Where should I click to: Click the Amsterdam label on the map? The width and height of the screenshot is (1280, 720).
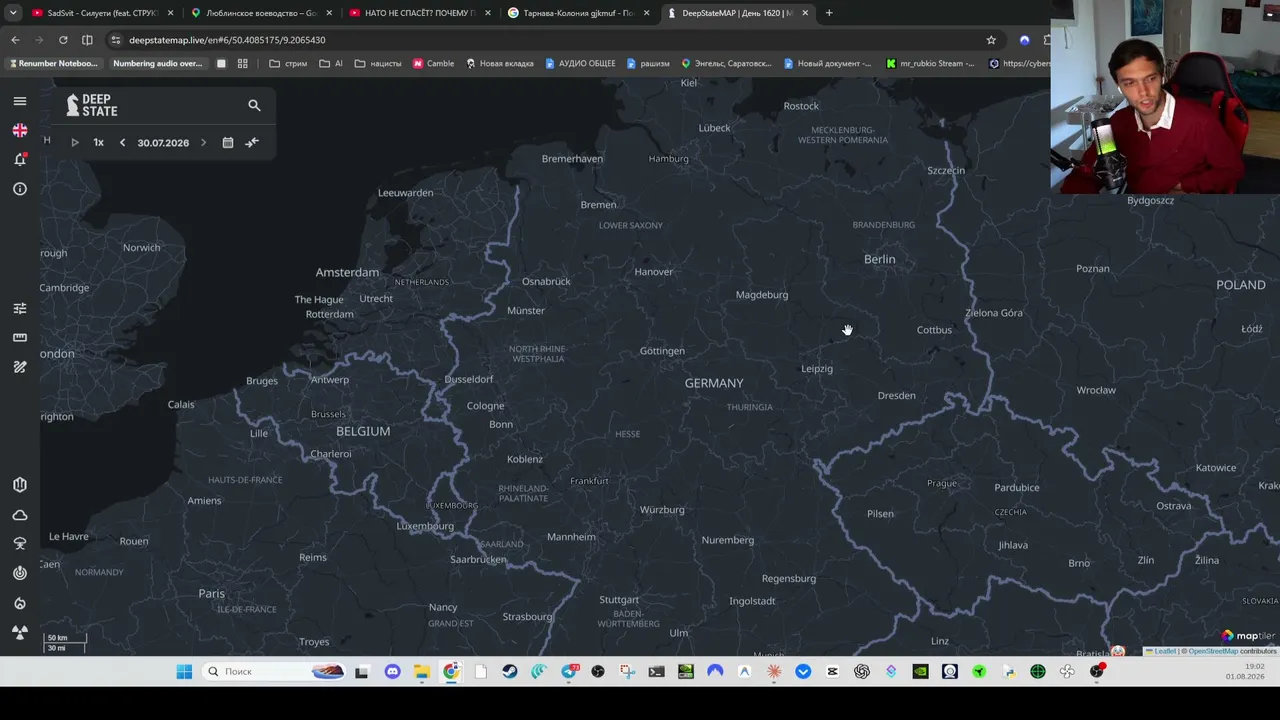click(x=347, y=272)
